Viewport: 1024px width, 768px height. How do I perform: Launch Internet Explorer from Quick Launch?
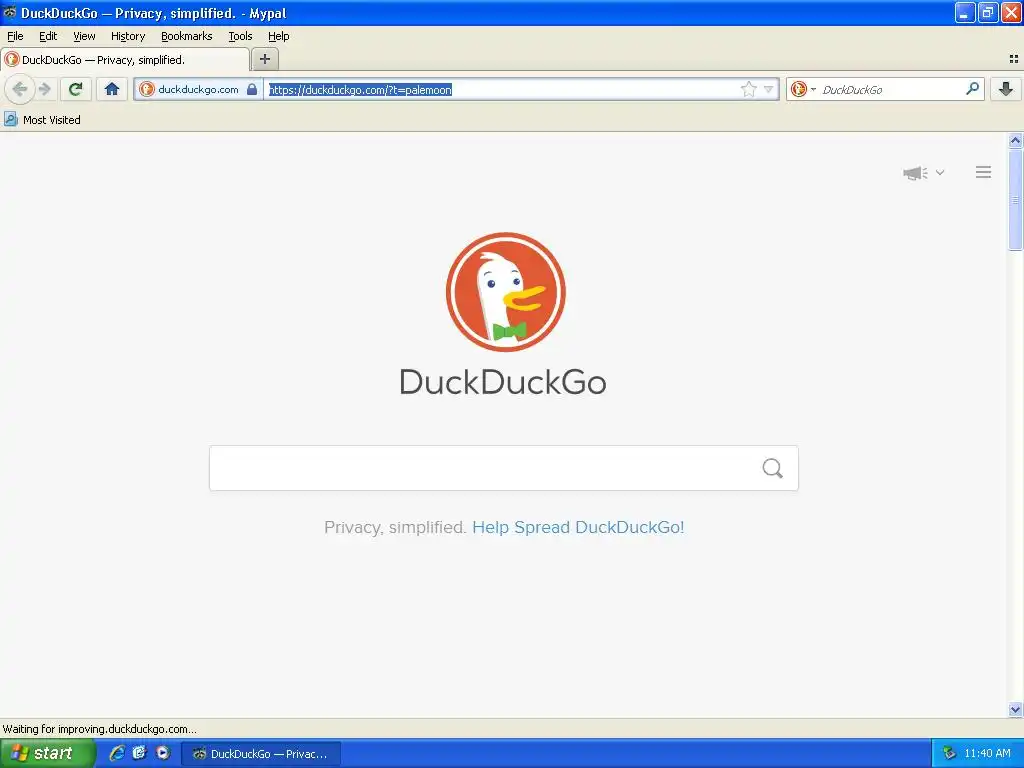tap(116, 753)
